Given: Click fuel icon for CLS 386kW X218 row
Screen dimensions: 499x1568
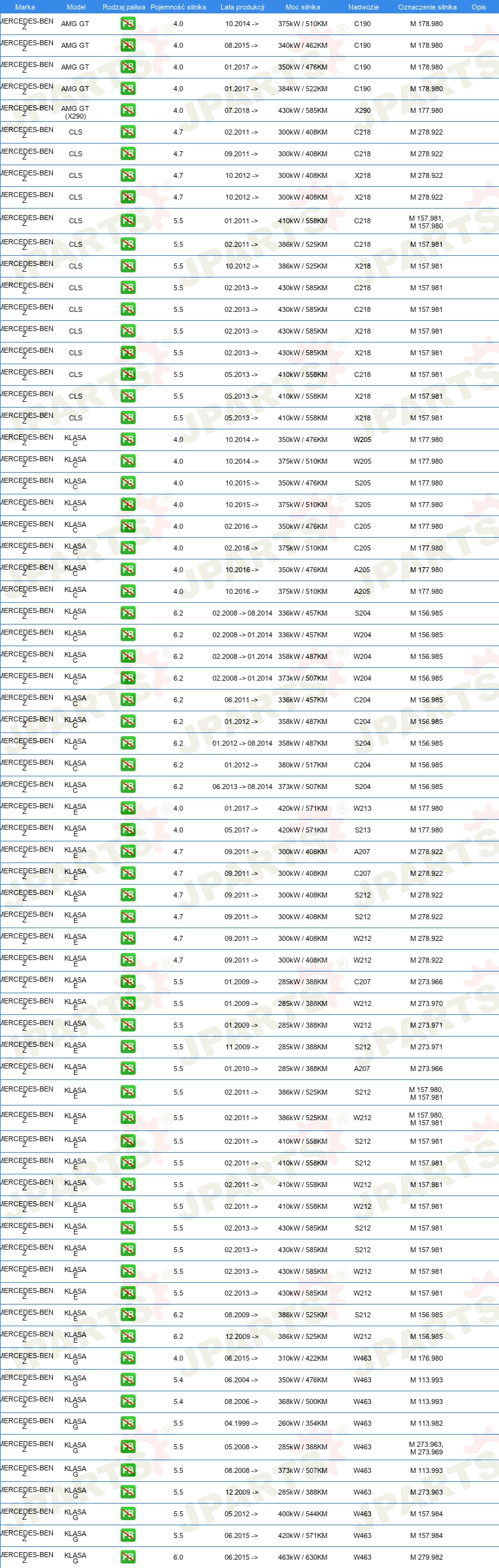Looking at the screenshot, I should (128, 266).
